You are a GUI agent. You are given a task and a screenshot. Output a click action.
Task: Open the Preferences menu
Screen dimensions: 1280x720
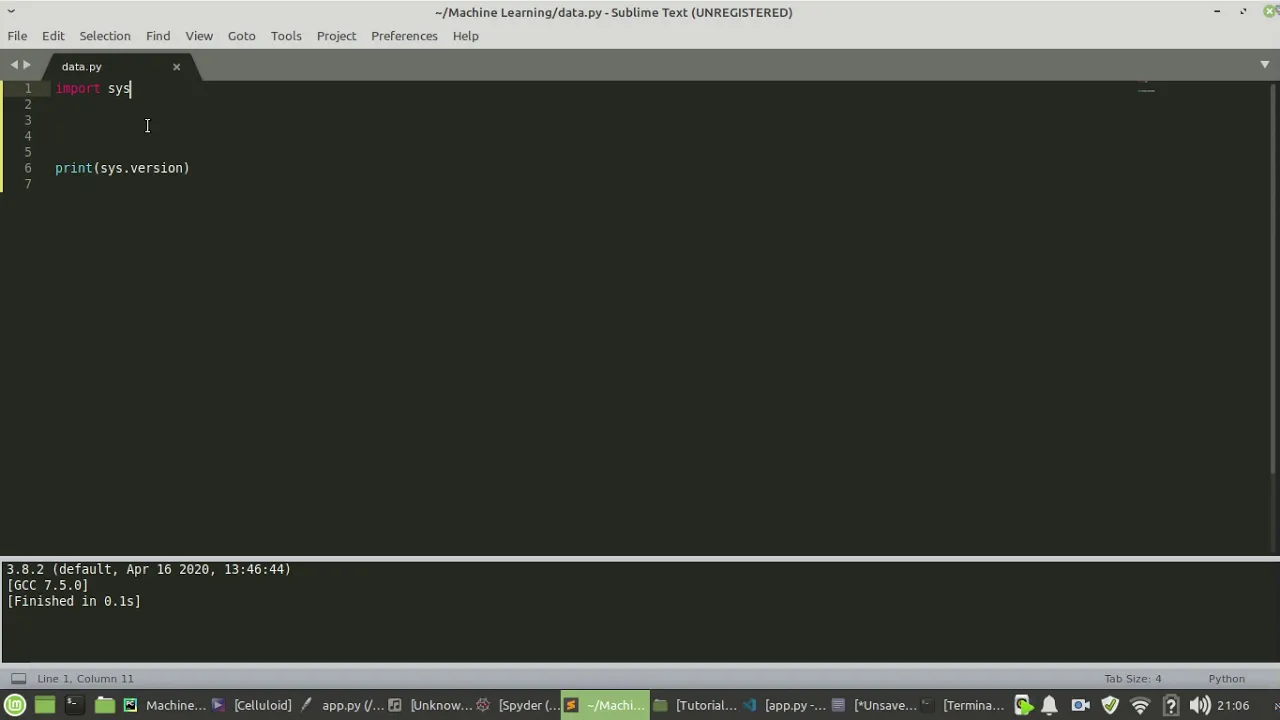point(404,36)
